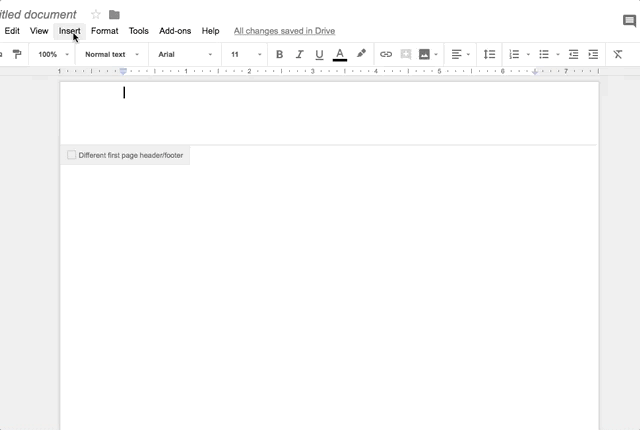Insert a link with chain icon

coord(386,54)
